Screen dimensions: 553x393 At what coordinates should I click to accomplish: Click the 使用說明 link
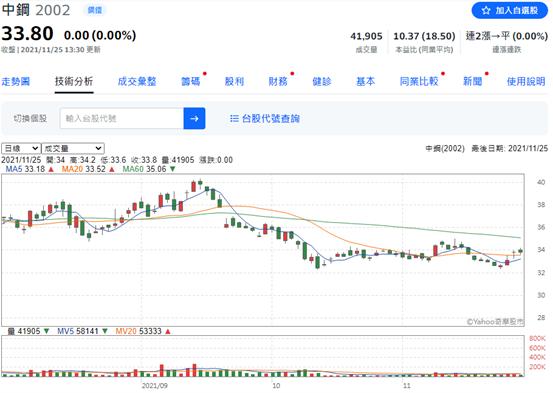click(x=526, y=81)
